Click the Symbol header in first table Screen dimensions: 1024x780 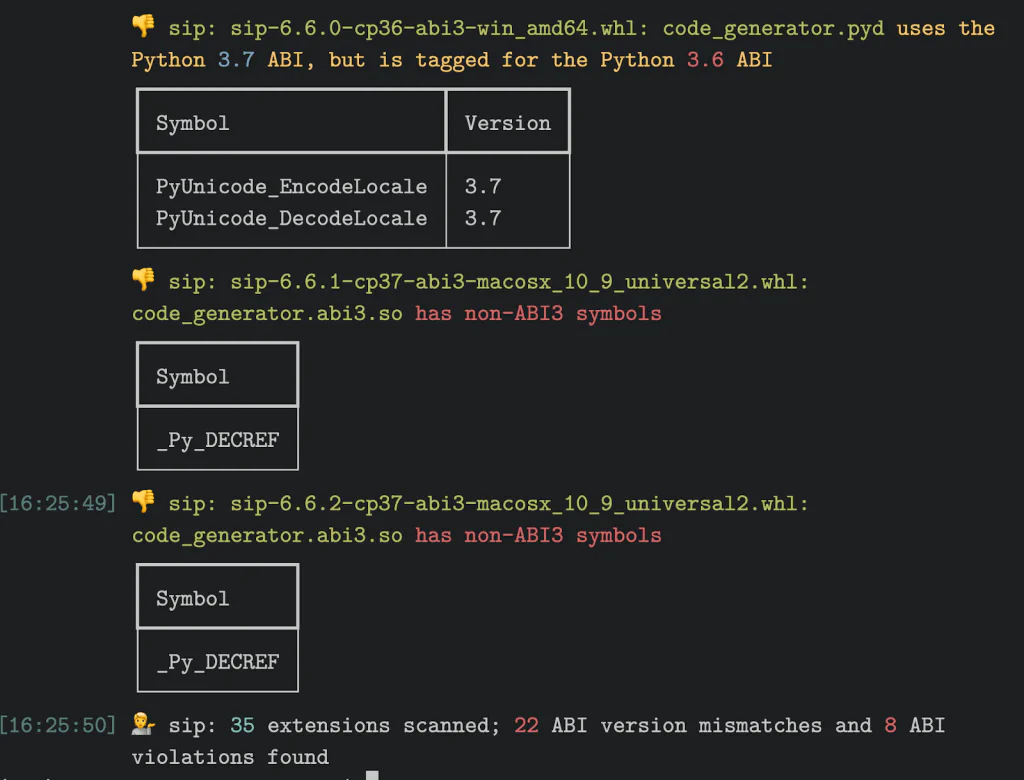click(193, 123)
